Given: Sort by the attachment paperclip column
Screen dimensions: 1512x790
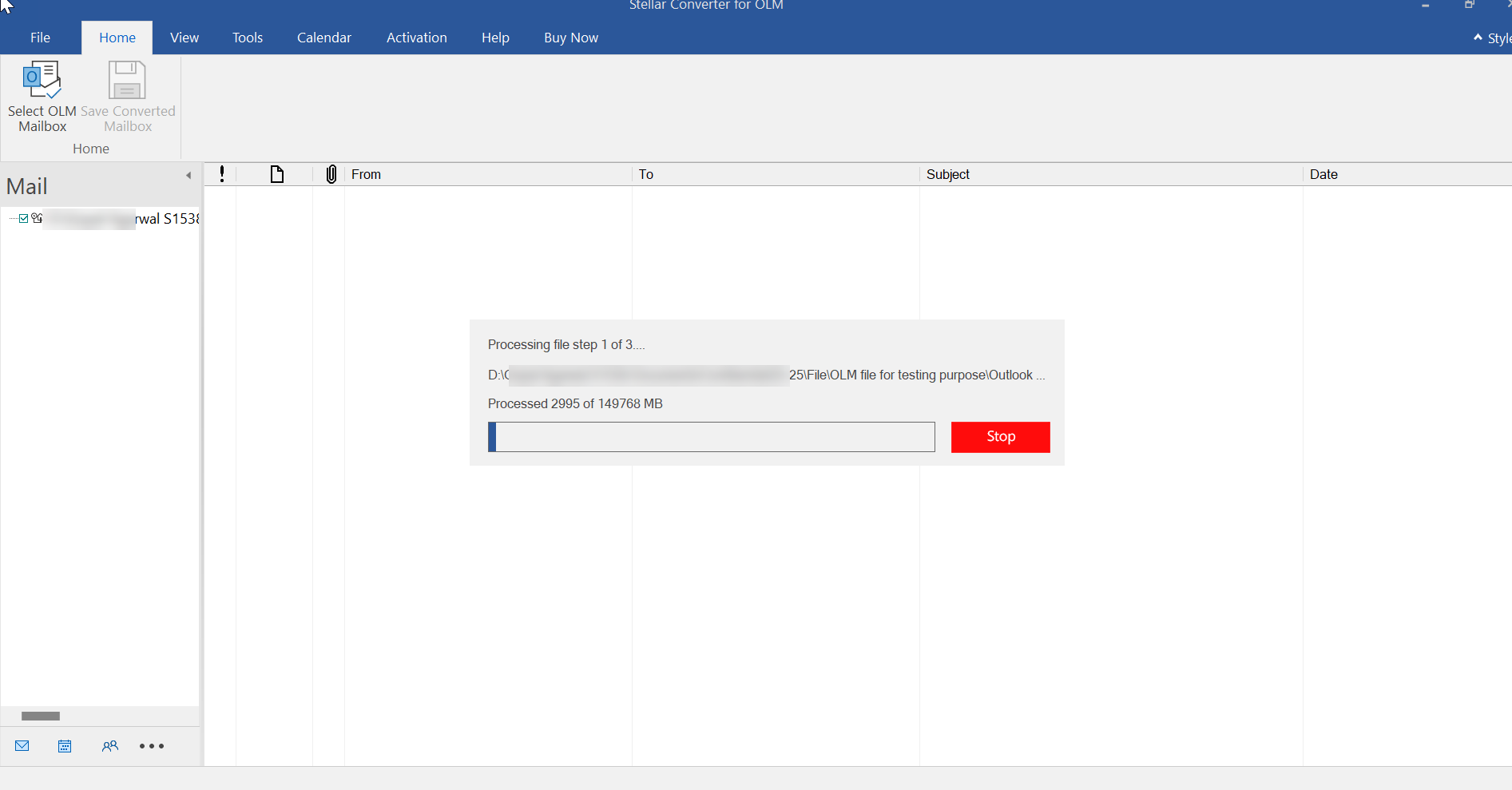Looking at the screenshot, I should click(x=331, y=174).
